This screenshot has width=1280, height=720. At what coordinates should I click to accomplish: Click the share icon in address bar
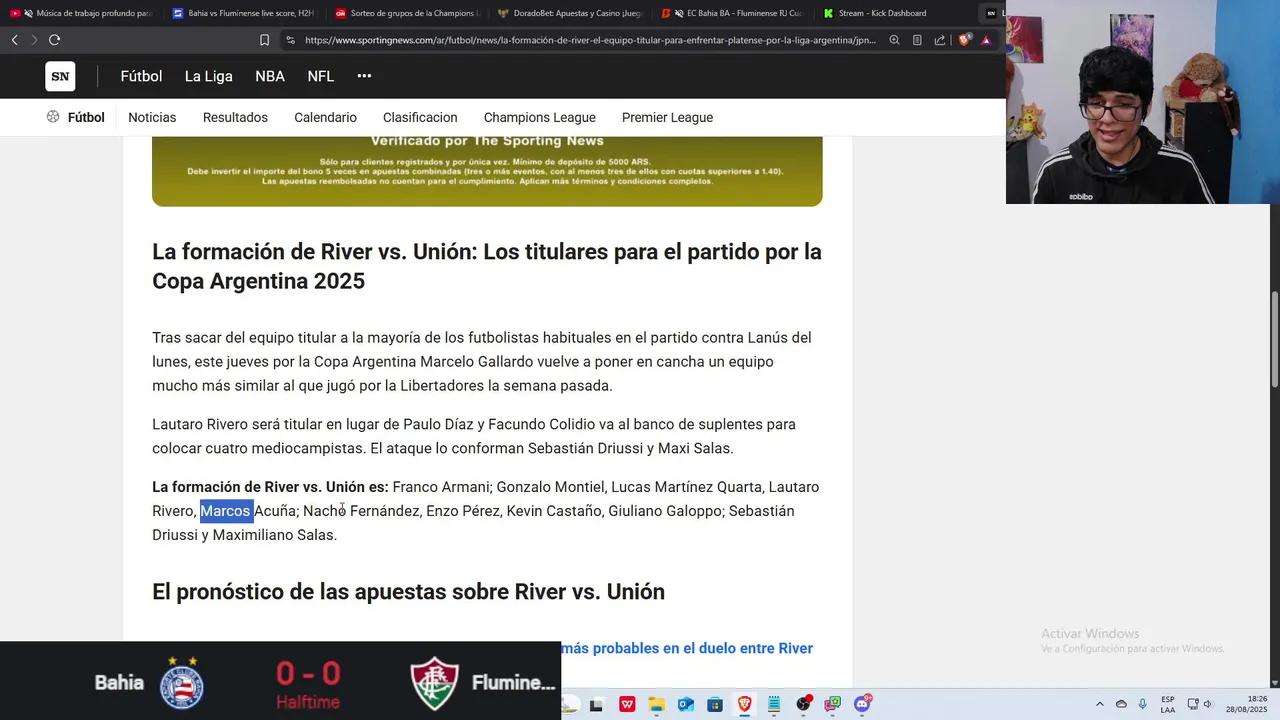[x=940, y=40]
